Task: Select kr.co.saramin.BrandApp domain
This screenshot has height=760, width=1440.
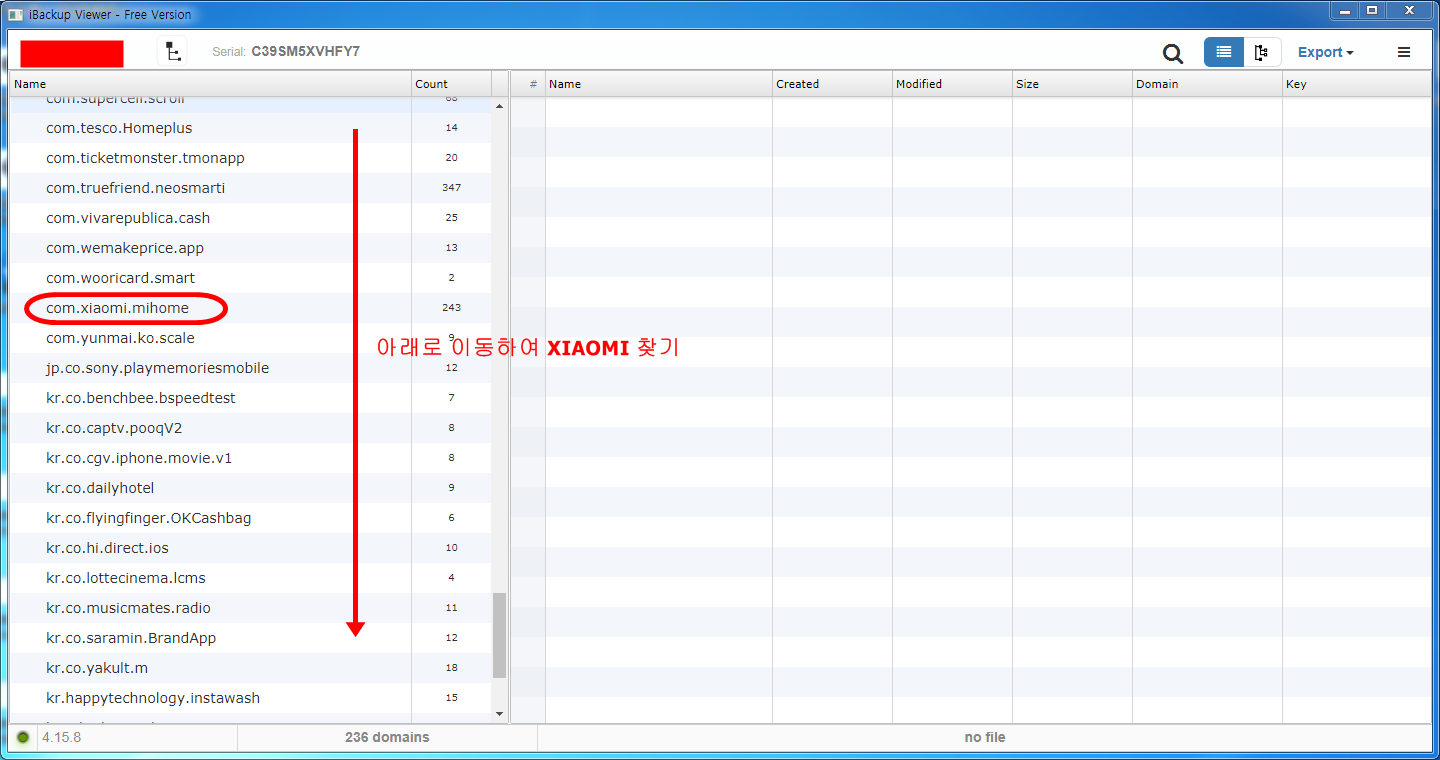Action: (x=250, y=638)
